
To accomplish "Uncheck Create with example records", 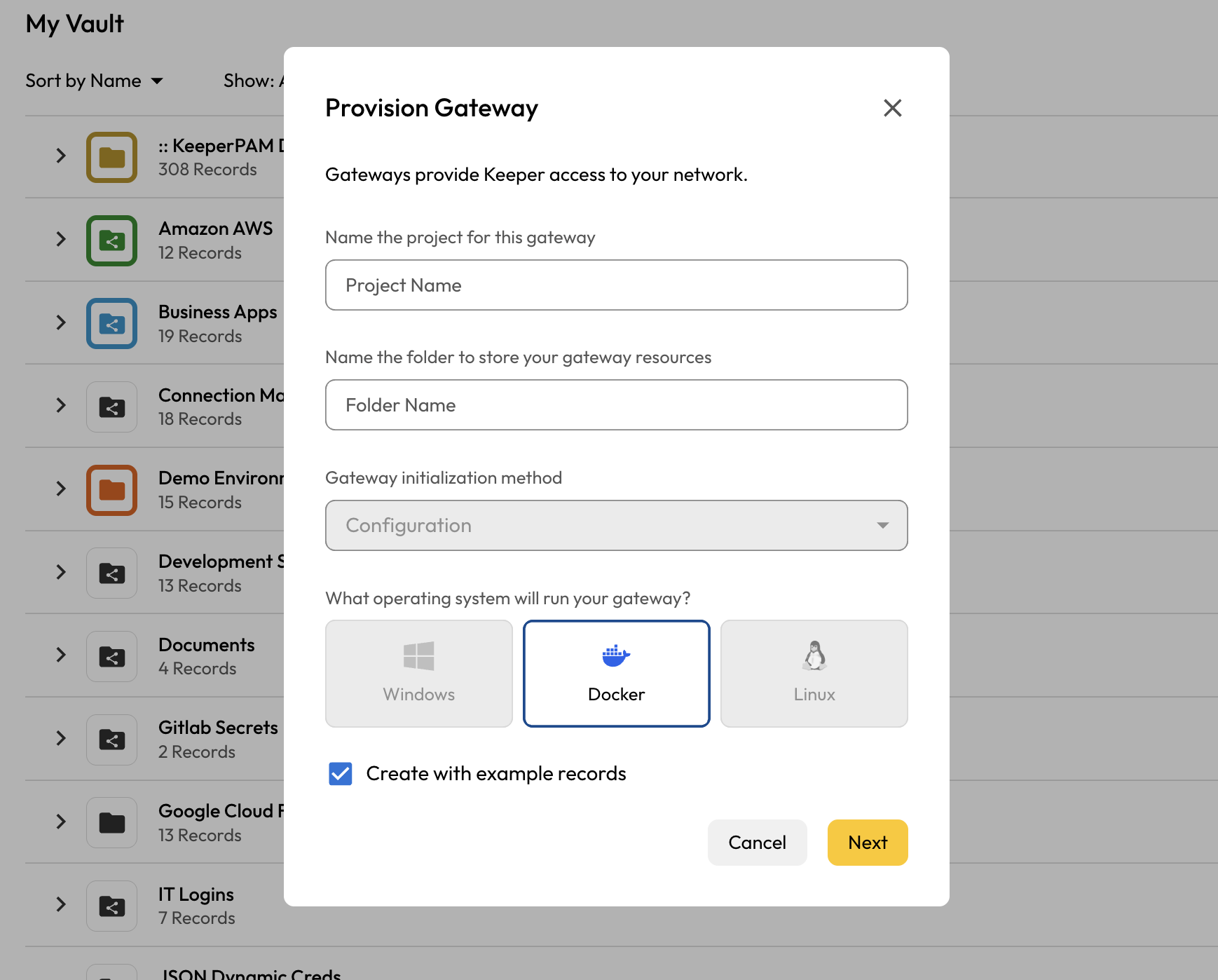I will pos(341,774).
